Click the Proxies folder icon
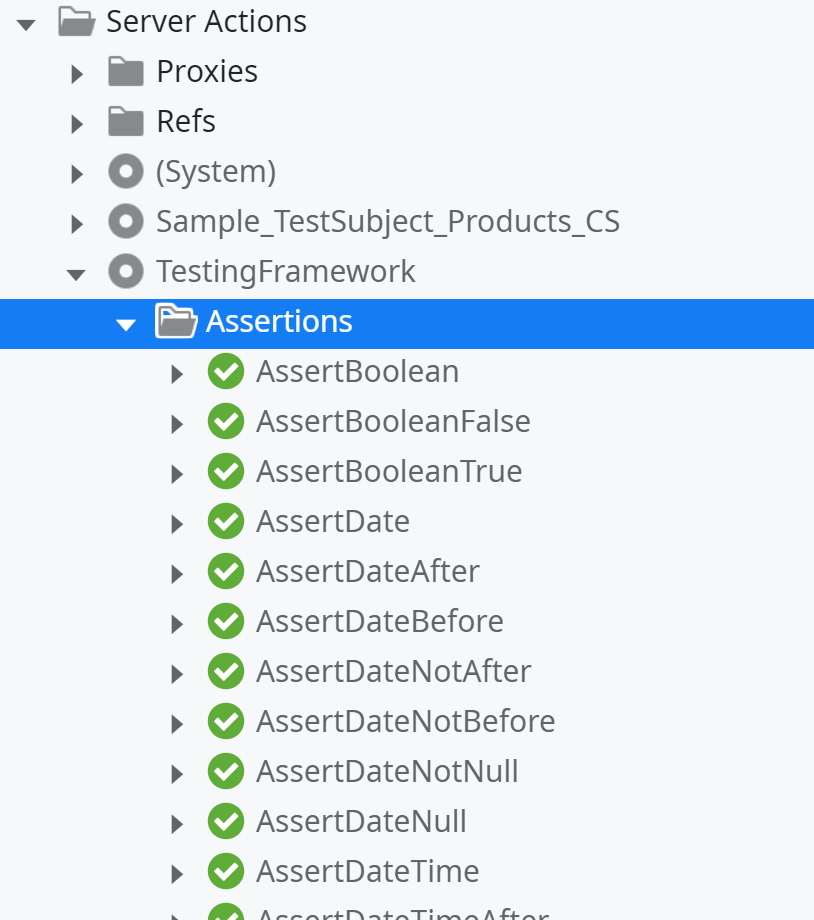This screenshot has height=920, width=814. (126, 71)
